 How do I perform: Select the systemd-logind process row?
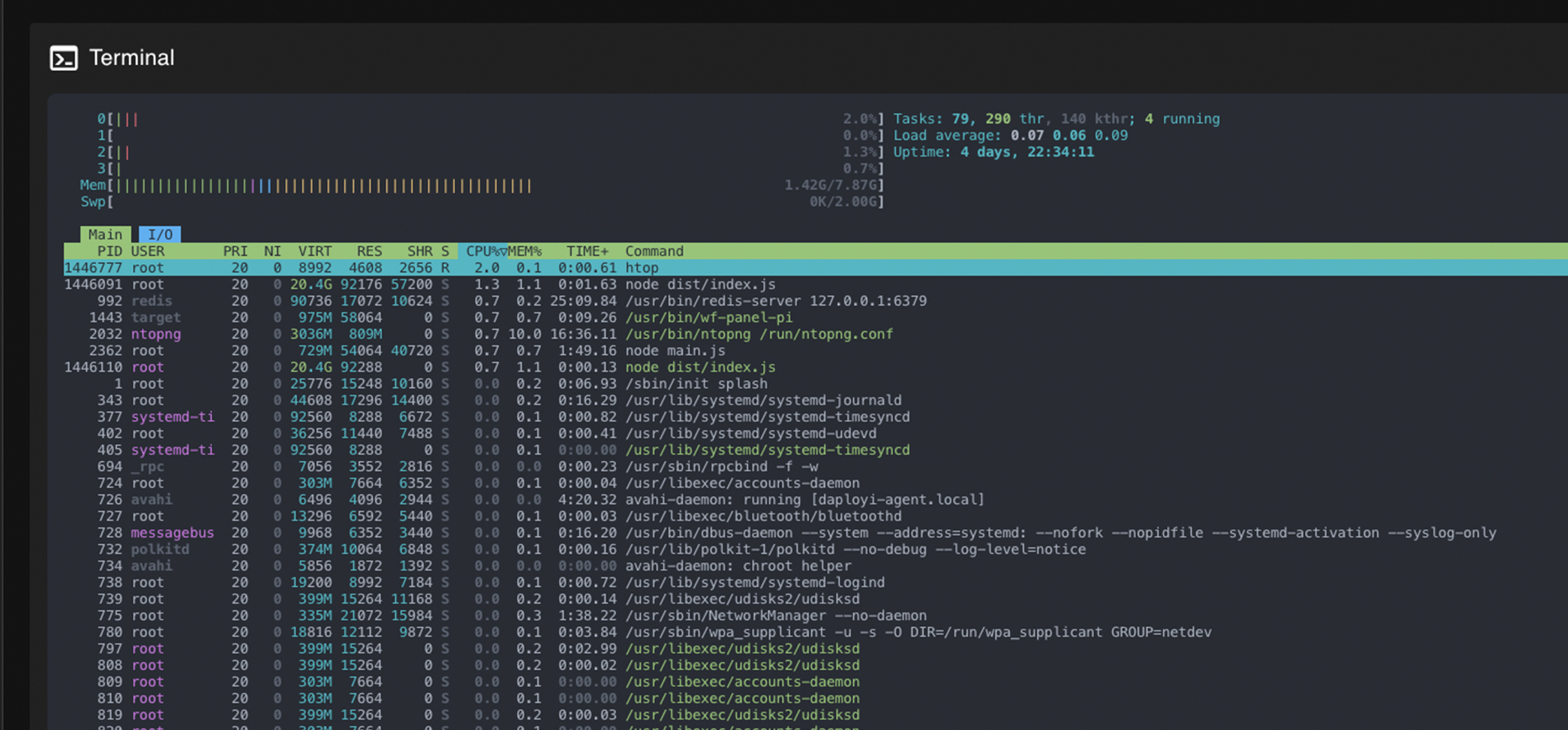[815, 582]
